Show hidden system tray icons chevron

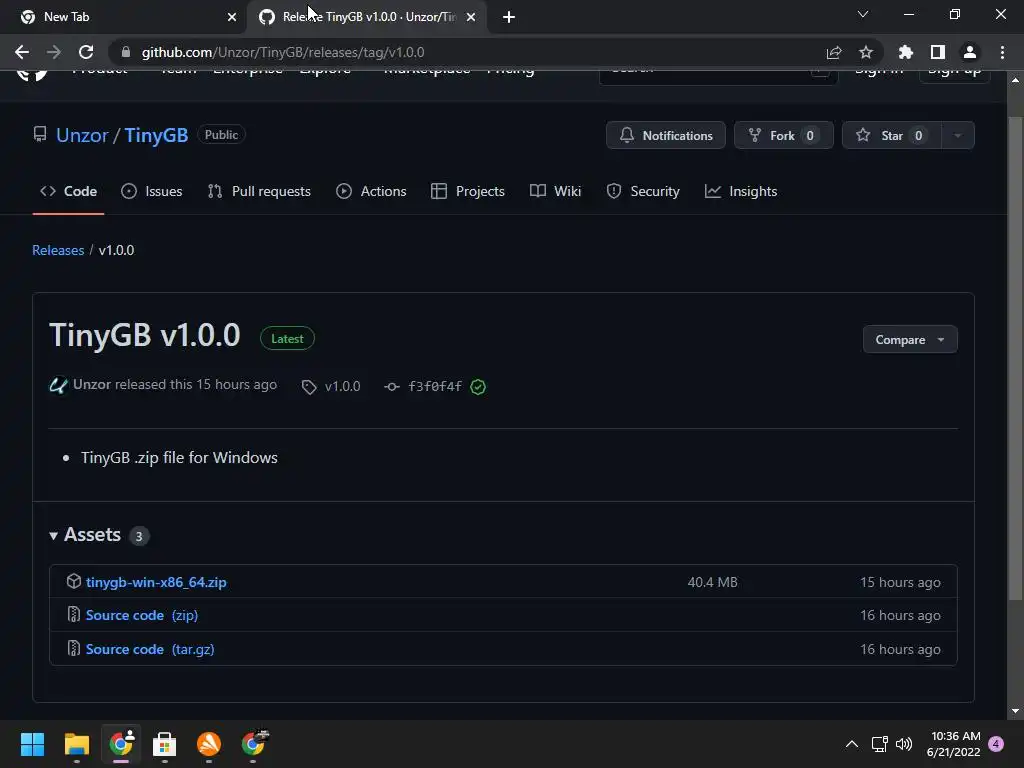click(852, 744)
